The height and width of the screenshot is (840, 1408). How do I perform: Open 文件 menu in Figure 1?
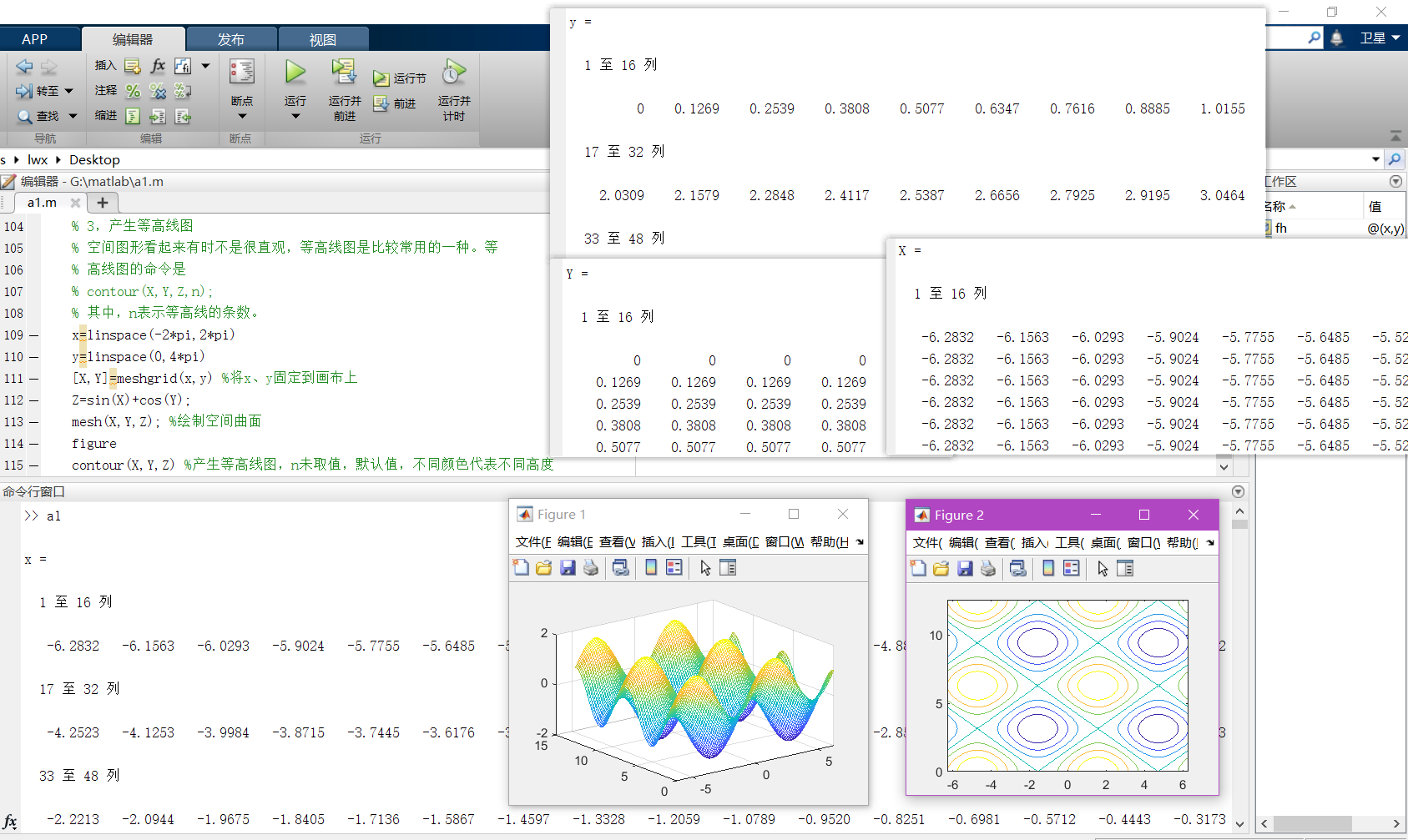click(x=533, y=542)
